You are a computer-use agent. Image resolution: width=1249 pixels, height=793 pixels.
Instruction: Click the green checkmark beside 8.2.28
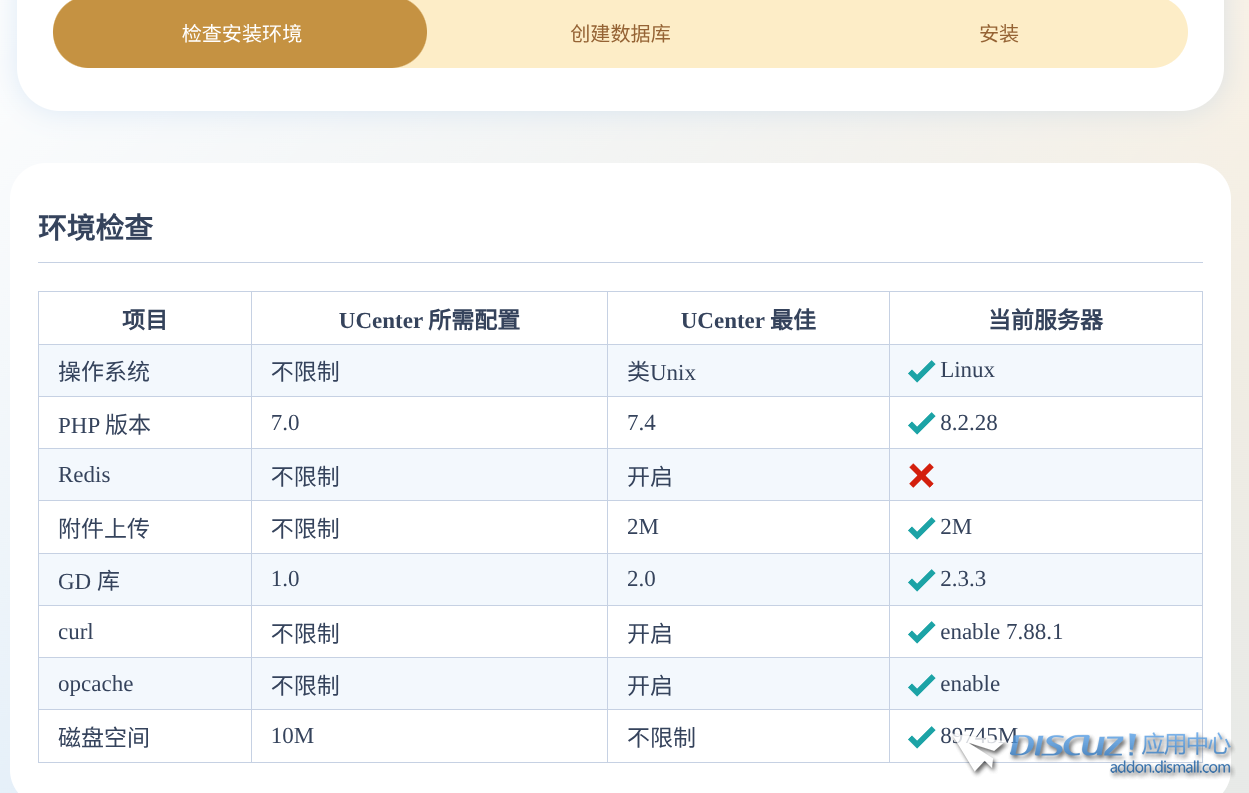(x=921, y=423)
